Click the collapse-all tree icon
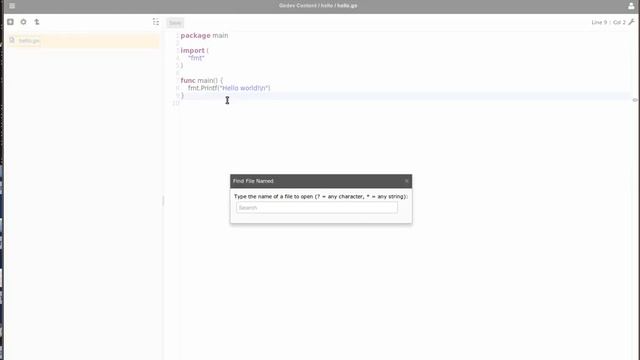Viewport: 640px width, 360px height. tap(156, 22)
